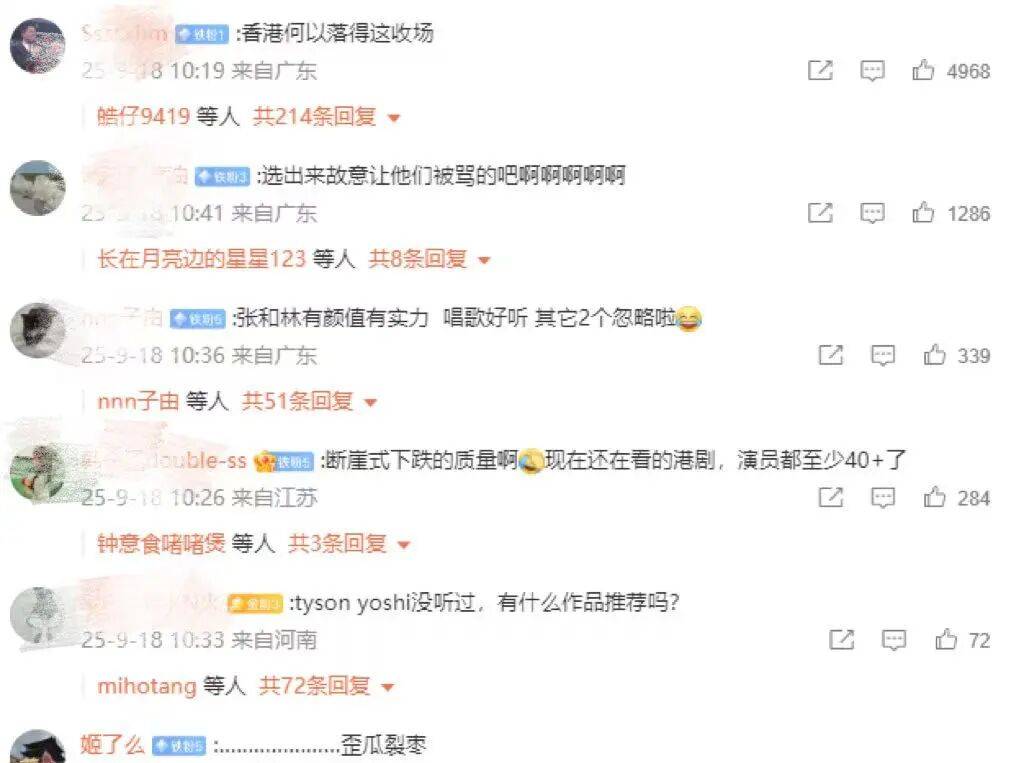Open reply box on 4968-like comment
The width and height of the screenshot is (1024, 763).
coord(872,71)
